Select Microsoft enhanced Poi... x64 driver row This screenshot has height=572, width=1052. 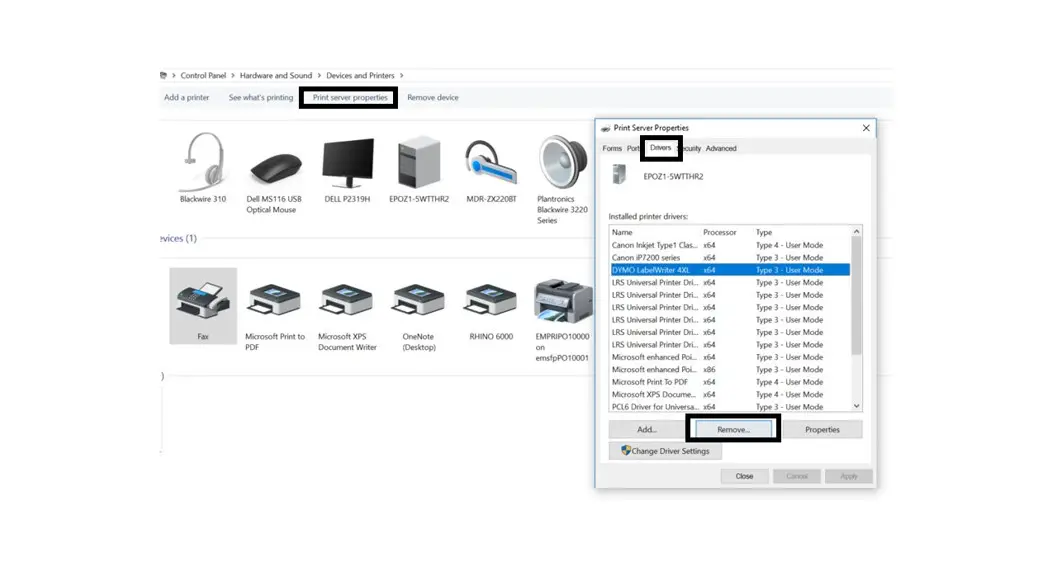click(730, 357)
